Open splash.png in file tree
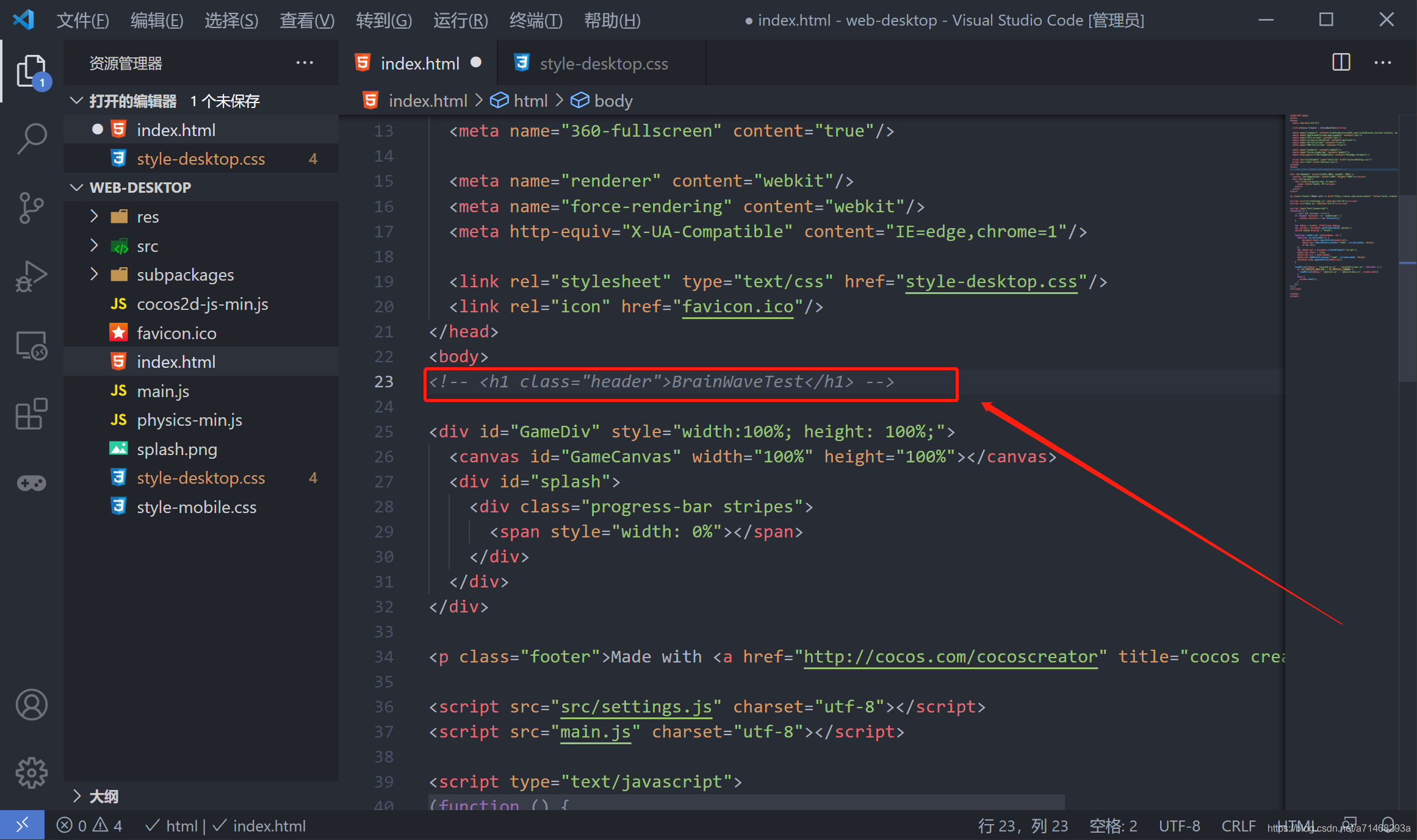Viewport: 1417px width, 840px height. 201,449
